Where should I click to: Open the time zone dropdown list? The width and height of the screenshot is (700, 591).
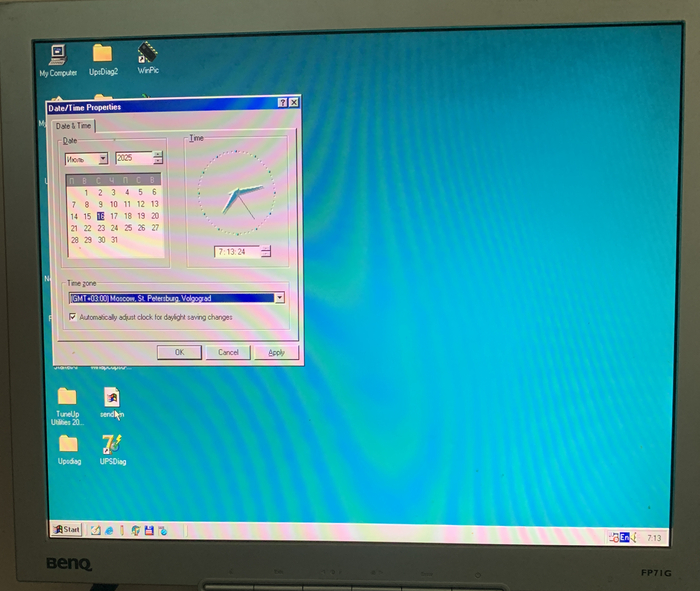point(279,298)
